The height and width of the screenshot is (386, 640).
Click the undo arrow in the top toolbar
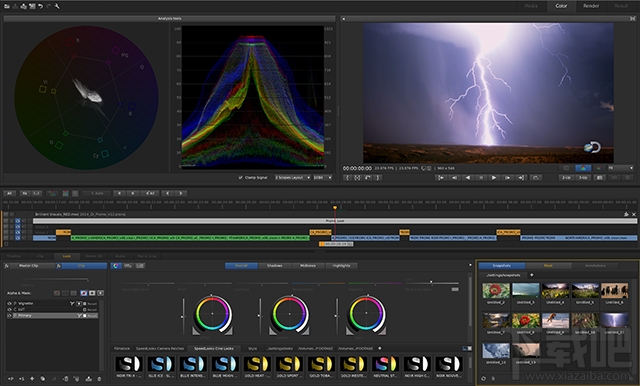coord(40,6)
